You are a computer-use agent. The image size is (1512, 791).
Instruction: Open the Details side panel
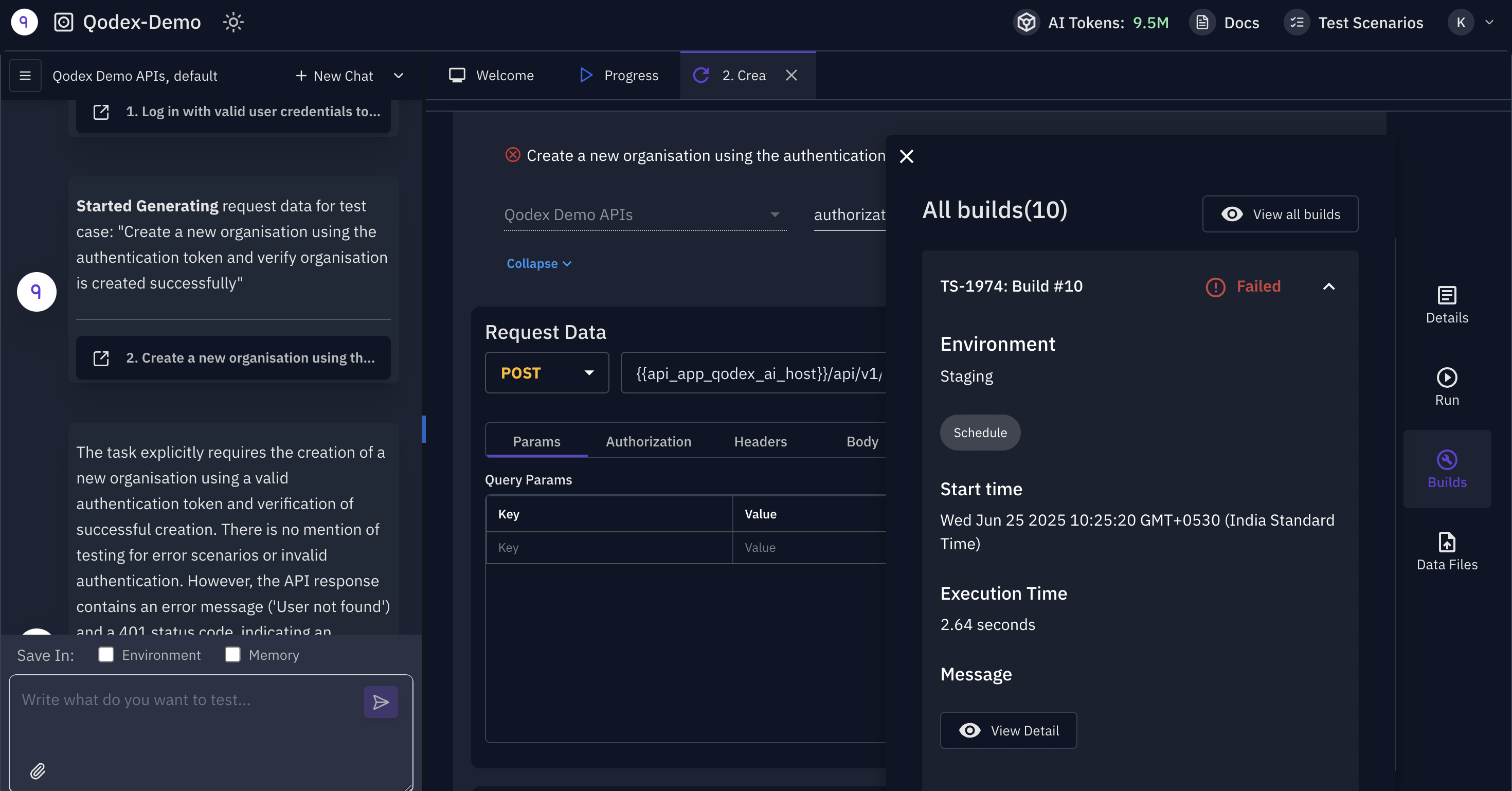pyautogui.click(x=1446, y=305)
